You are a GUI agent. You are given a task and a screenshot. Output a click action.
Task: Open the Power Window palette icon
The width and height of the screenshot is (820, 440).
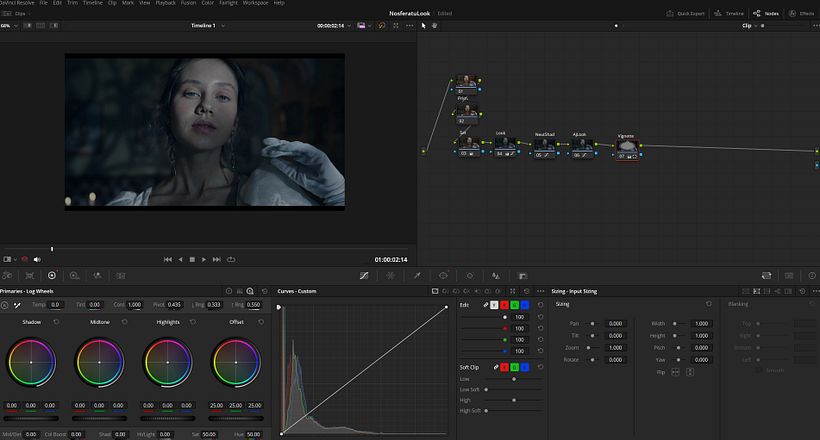pos(443,276)
